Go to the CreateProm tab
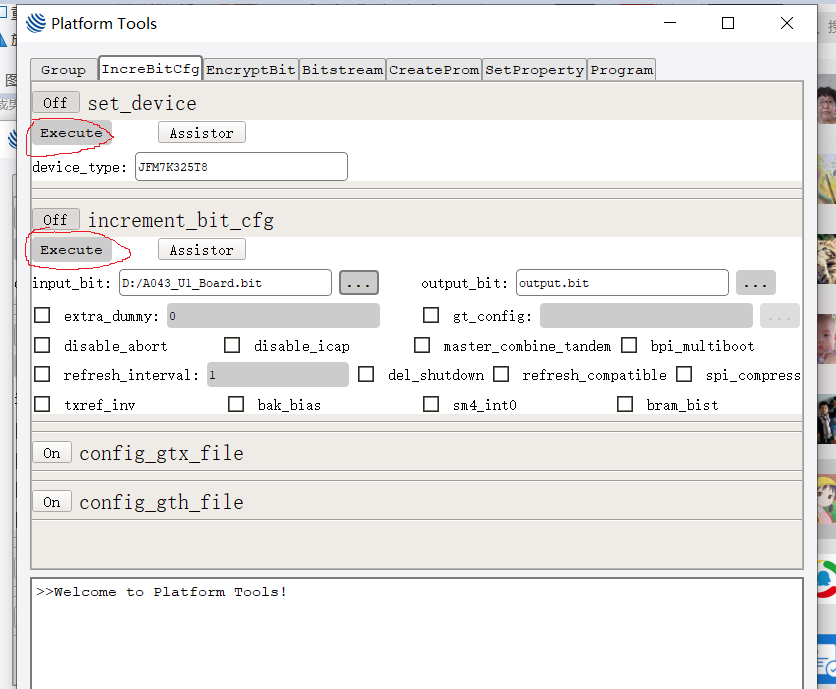 point(434,70)
